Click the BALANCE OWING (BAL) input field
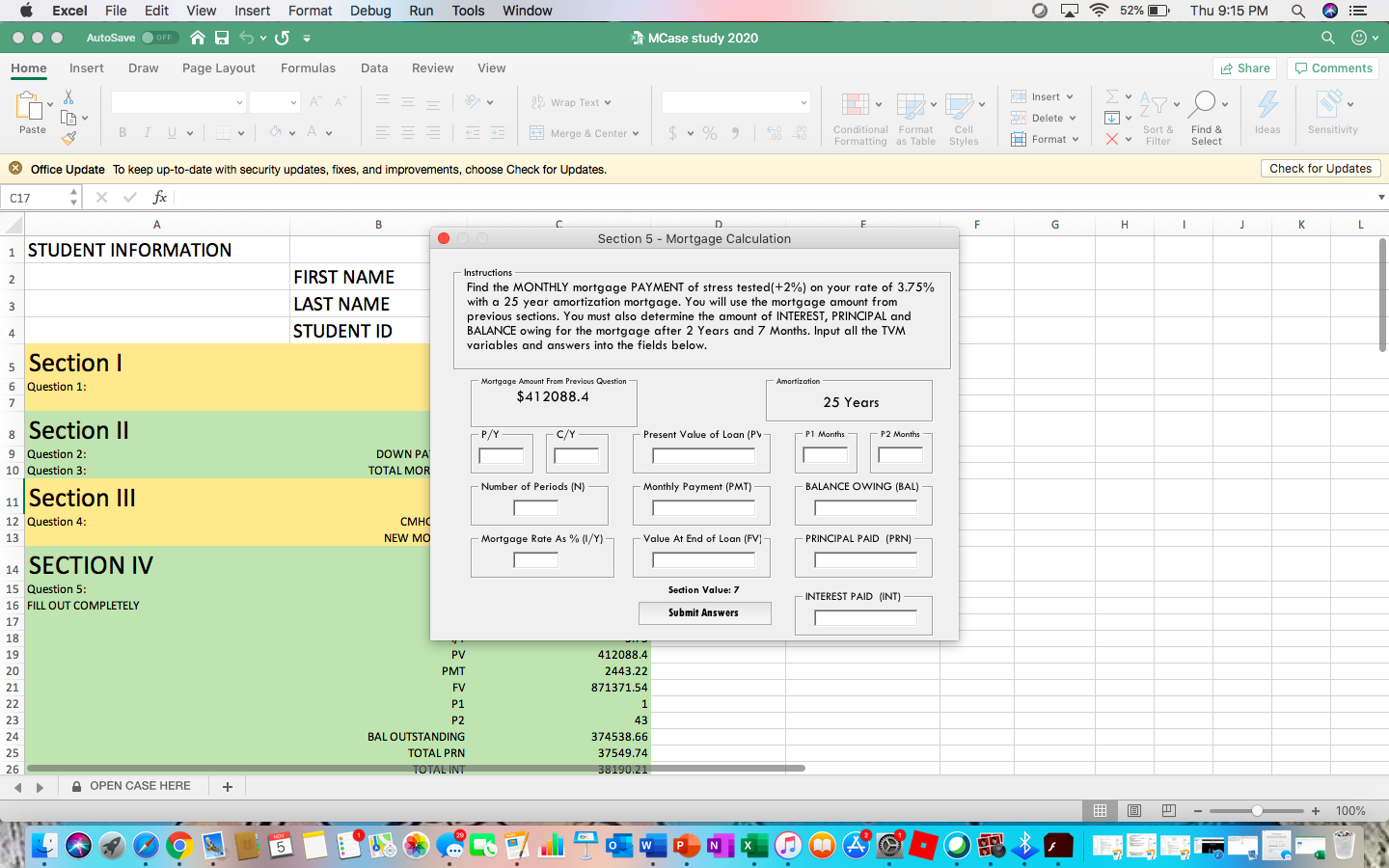 point(865,507)
